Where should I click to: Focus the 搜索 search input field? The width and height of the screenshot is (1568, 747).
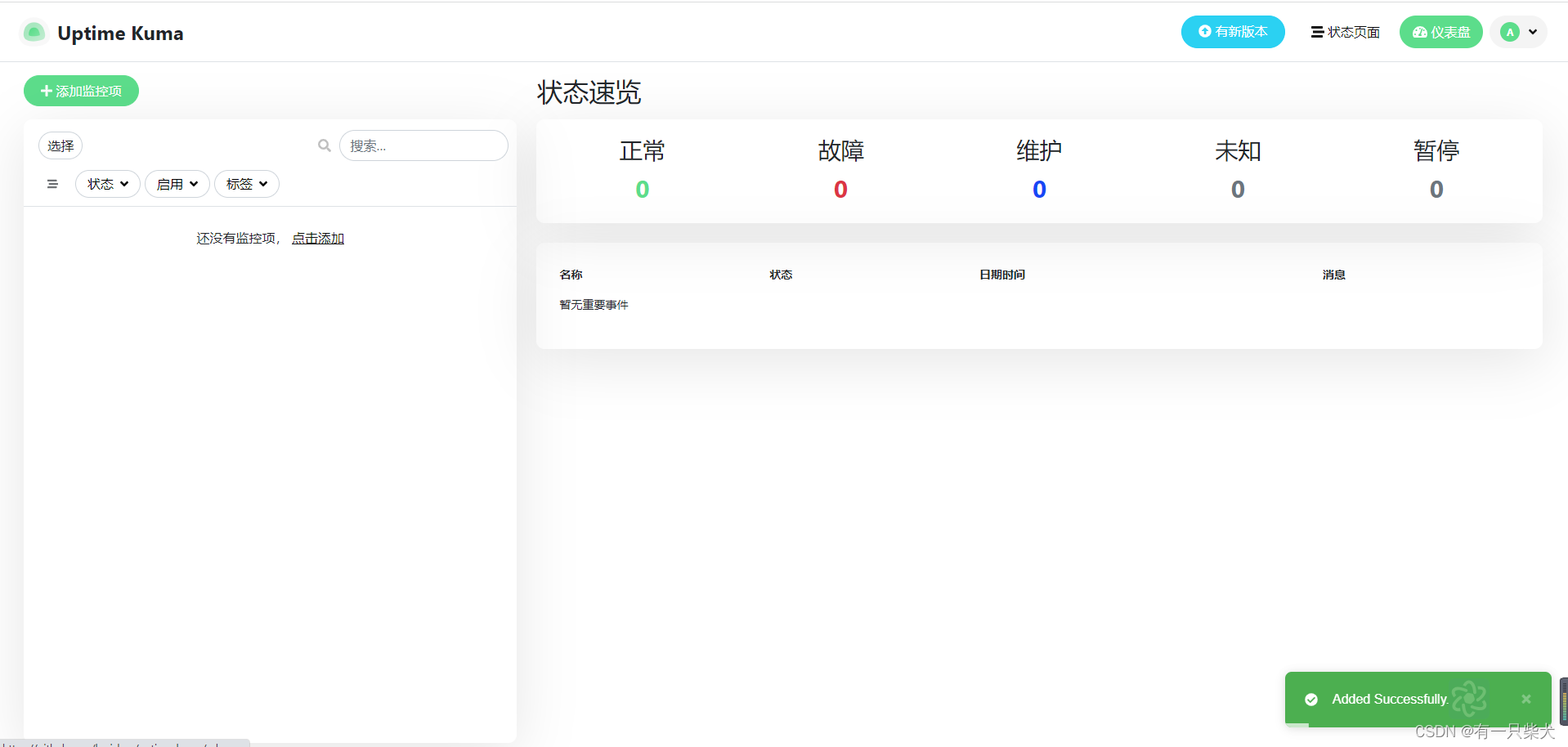(423, 145)
